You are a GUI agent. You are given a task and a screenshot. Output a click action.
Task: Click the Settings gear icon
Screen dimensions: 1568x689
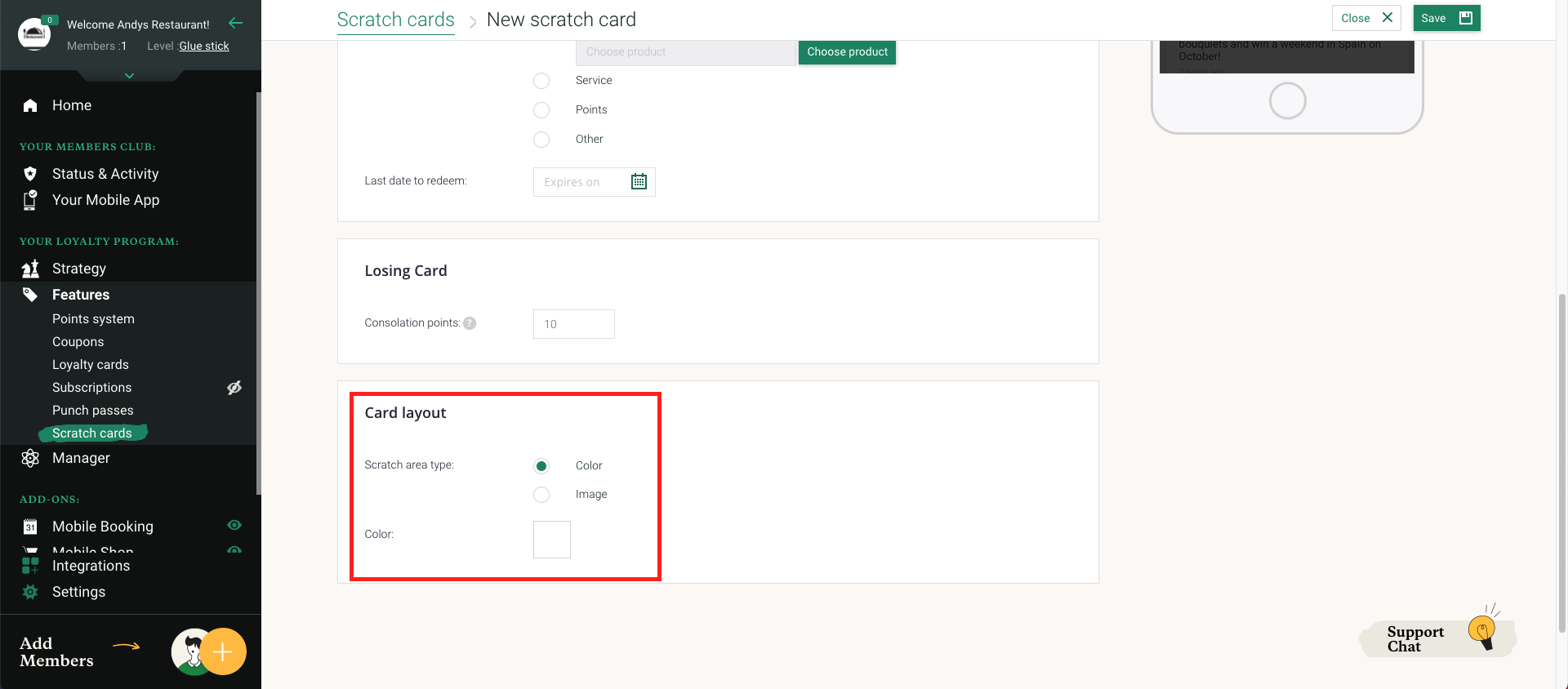click(30, 592)
